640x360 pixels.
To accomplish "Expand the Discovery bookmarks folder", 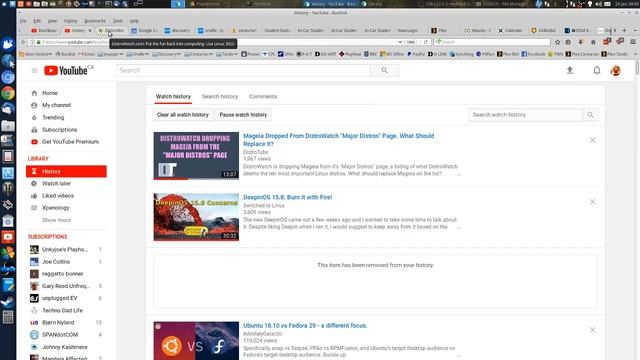I will [x=167, y=54].
